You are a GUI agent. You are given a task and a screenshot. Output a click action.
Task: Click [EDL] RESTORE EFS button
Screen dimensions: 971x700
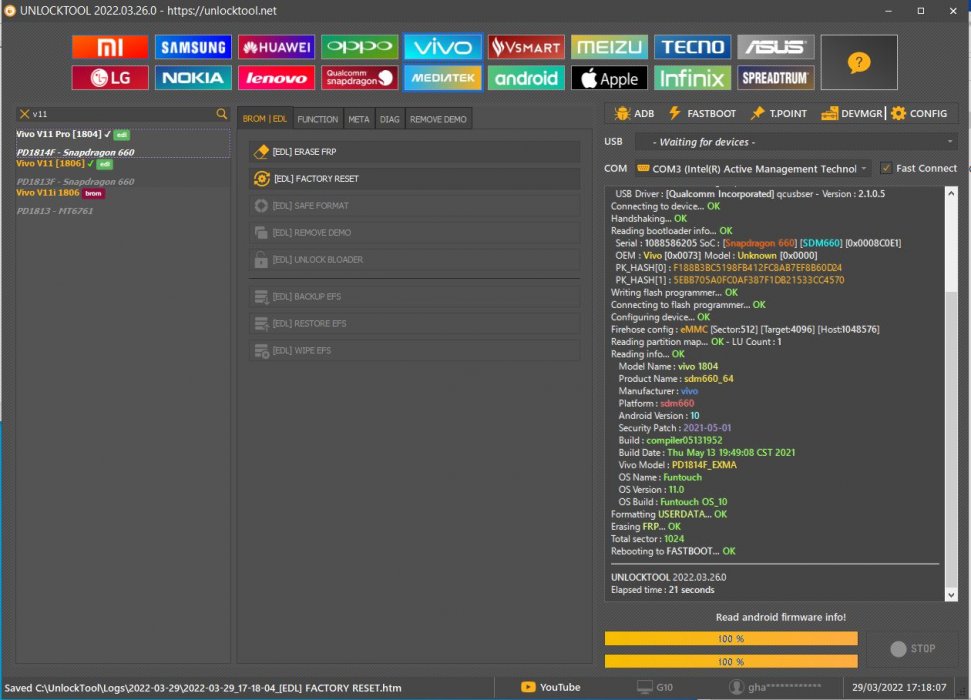pos(415,323)
